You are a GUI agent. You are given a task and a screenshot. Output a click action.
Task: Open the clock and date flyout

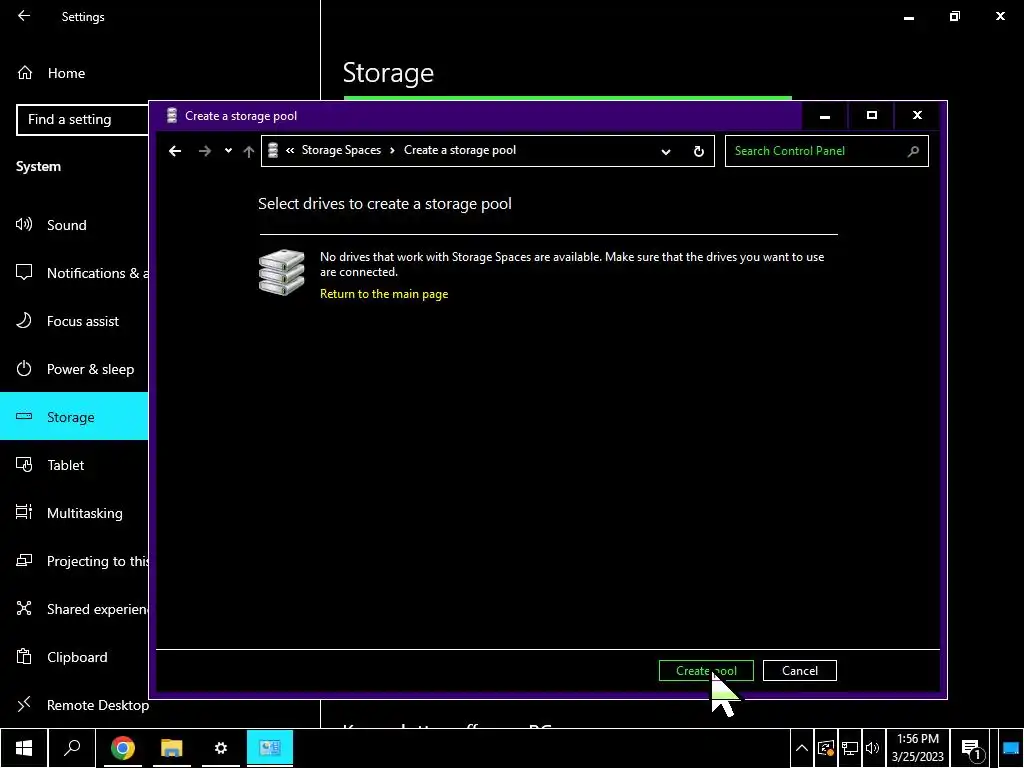[x=918, y=748]
